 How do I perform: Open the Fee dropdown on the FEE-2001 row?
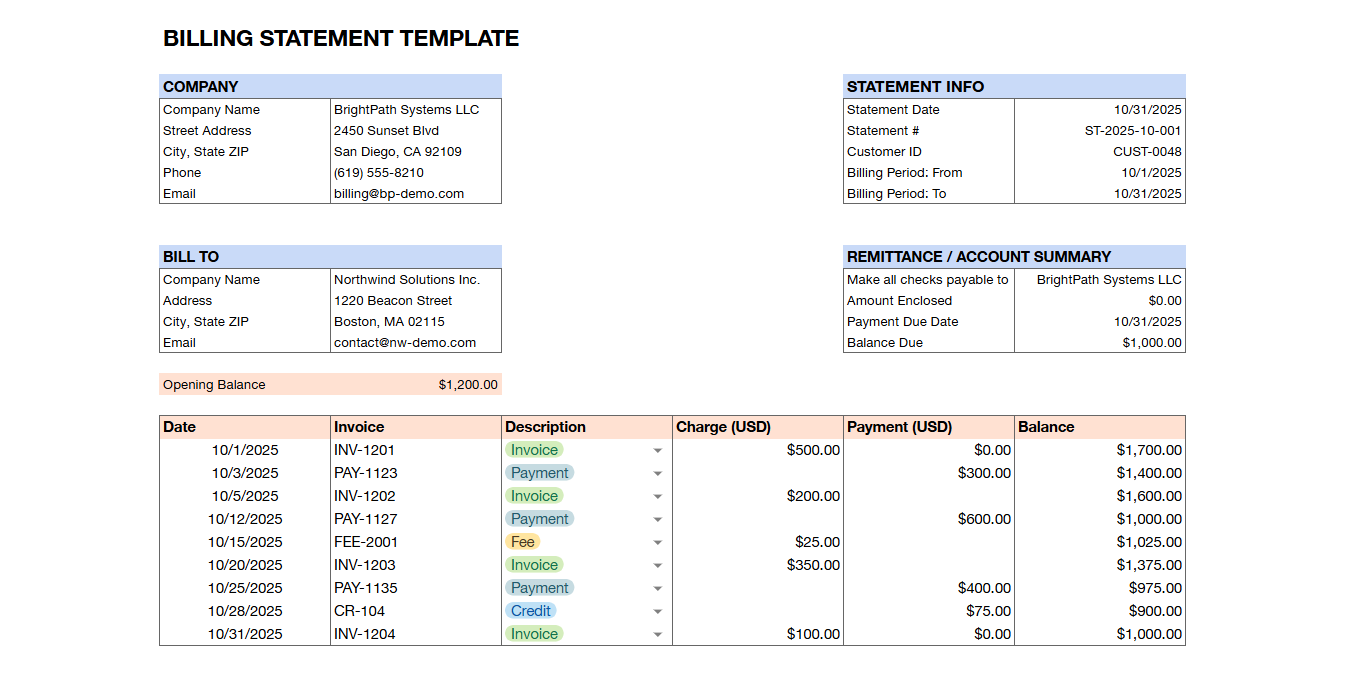(657, 541)
